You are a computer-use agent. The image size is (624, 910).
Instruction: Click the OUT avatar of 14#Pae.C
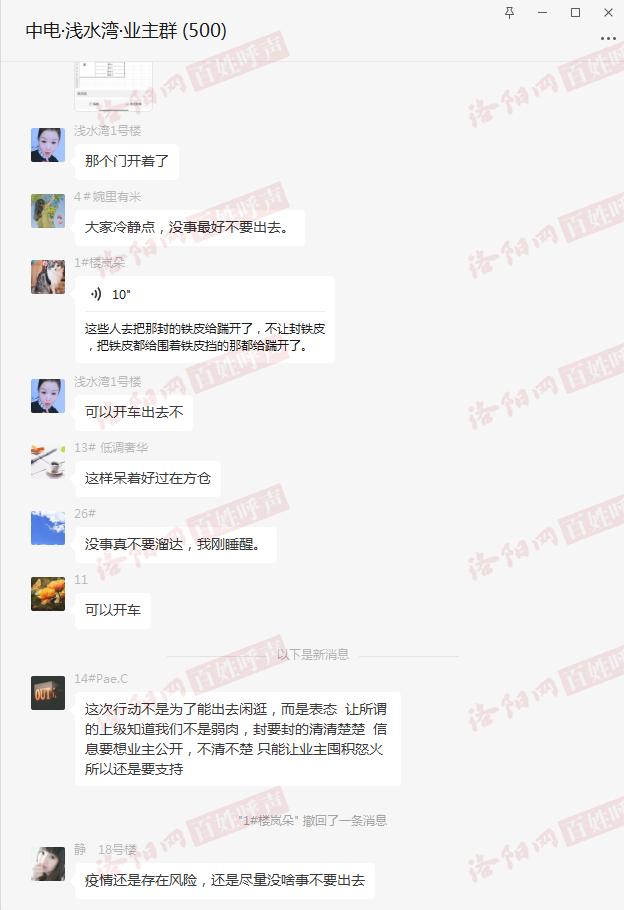tap(48, 692)
